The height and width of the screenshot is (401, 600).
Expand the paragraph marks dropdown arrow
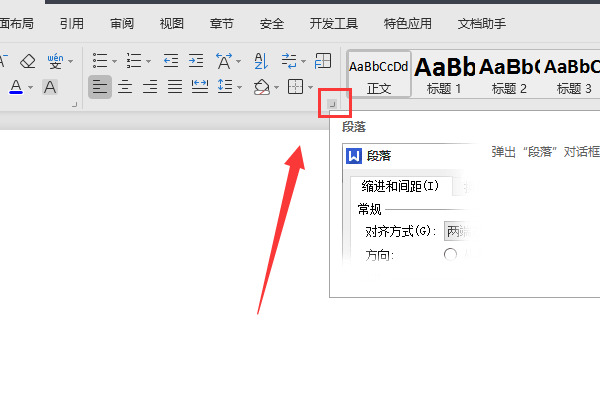pos(303,61)
